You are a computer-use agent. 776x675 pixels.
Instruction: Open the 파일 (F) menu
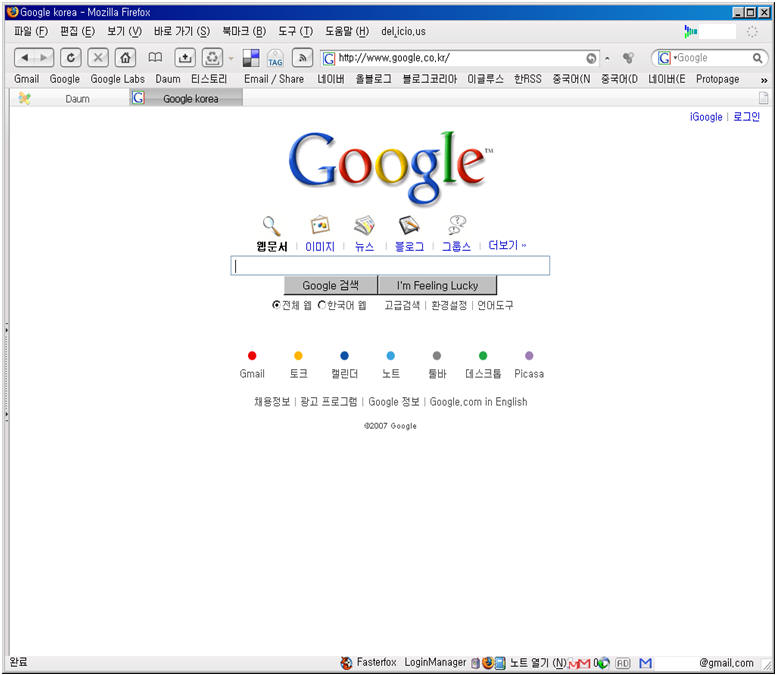point(31,31)
